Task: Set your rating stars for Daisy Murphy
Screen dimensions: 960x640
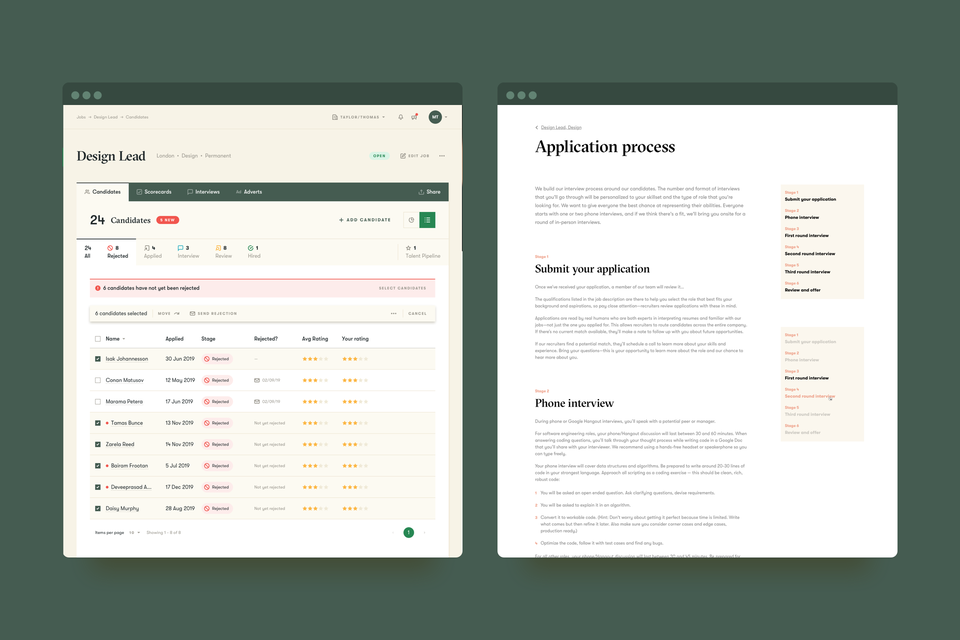Action: pyautogui.click(x=355, y=508)
